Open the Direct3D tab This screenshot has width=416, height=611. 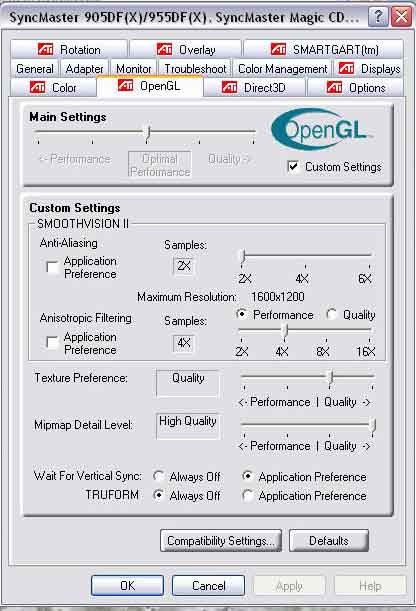click(255, 87)
